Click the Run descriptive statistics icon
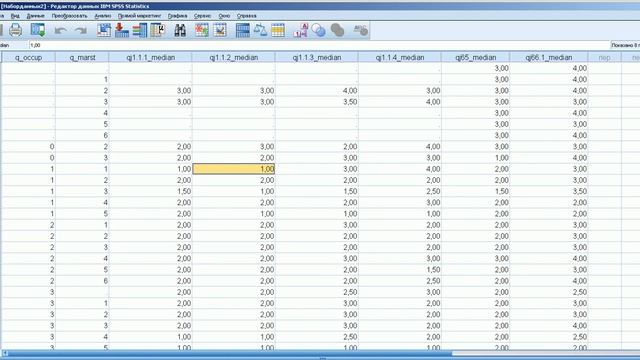The image size is (640, 360). click(158, 30)
